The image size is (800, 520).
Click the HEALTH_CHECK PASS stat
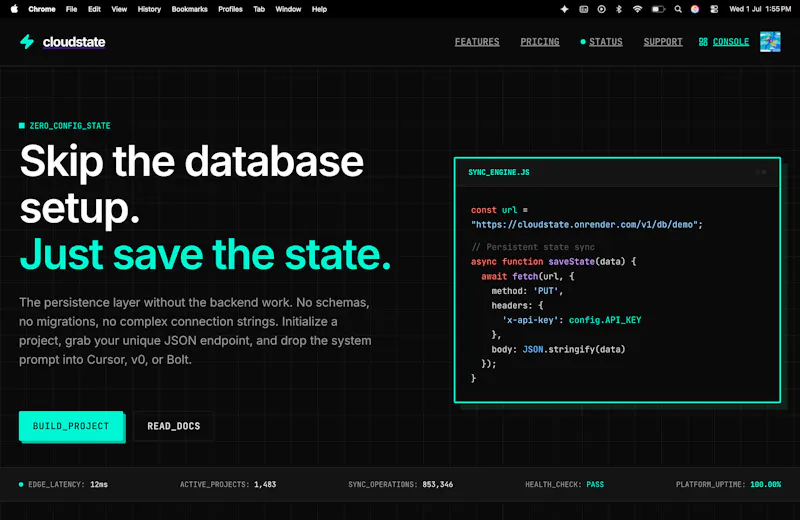564,484
